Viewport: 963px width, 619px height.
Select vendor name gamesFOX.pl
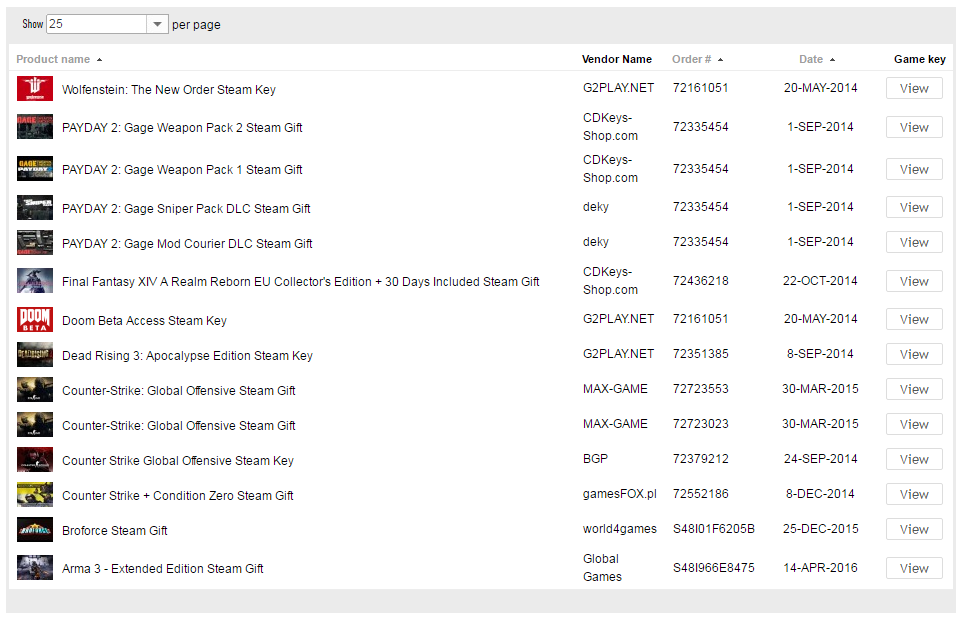pos(620,494)
